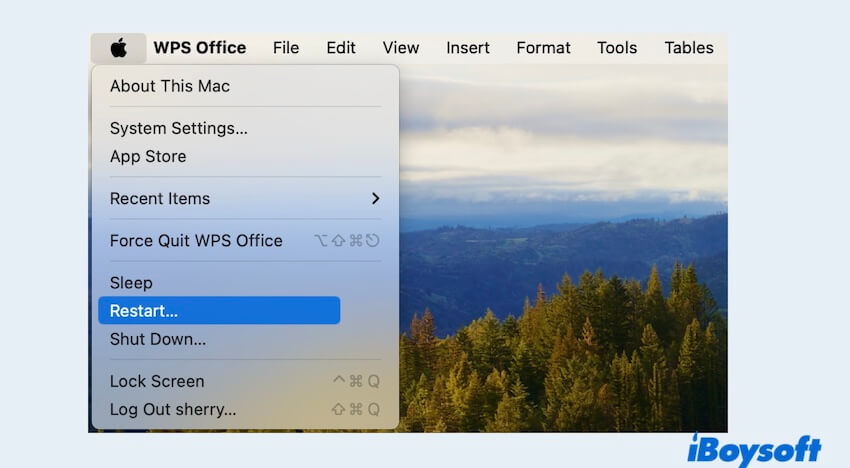The height and width of the screenshot is (468, 850).
Task: Open the File menu
Action: (286, 48)
